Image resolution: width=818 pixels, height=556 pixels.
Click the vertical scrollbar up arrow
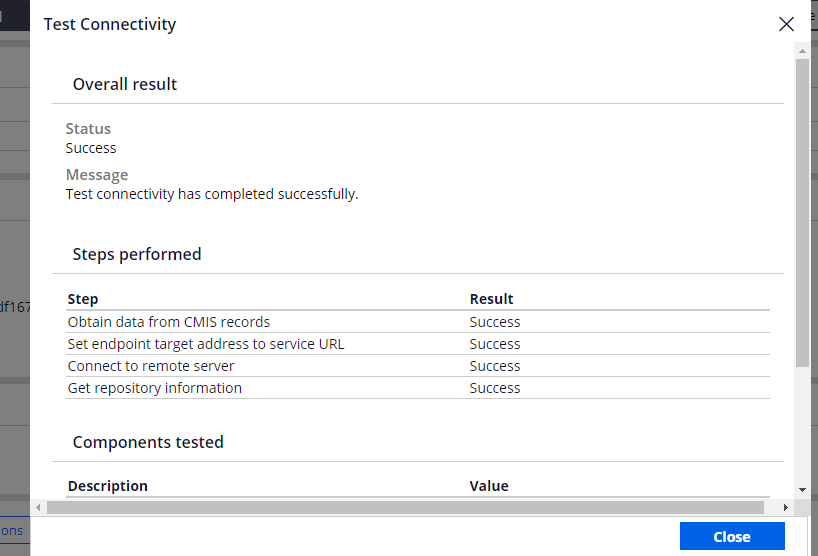(x=802, y=50)
